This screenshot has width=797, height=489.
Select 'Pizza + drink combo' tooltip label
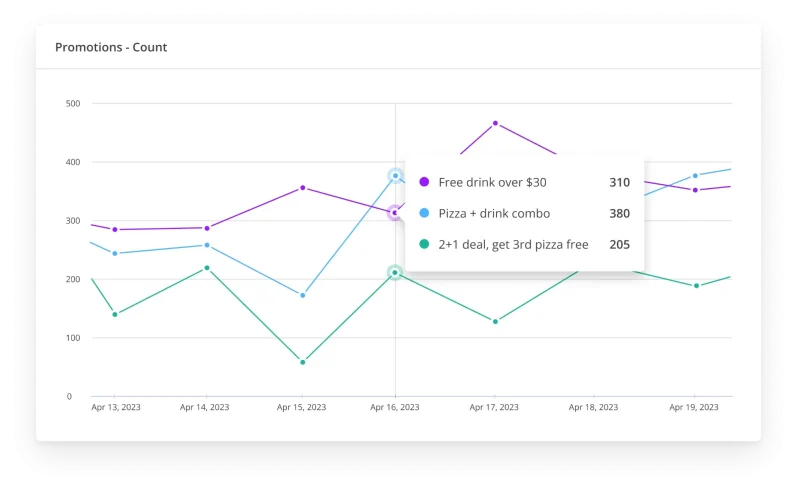(x=494, y=213)
